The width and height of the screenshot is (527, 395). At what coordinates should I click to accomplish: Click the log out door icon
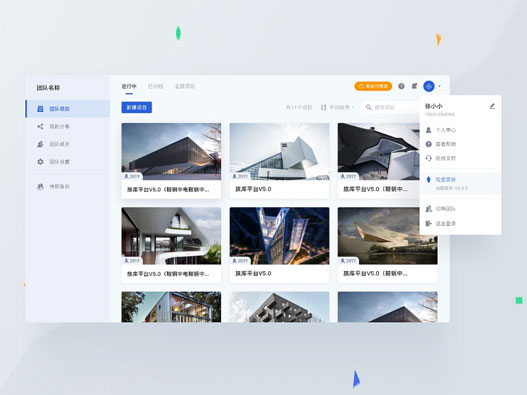point(429,223)
